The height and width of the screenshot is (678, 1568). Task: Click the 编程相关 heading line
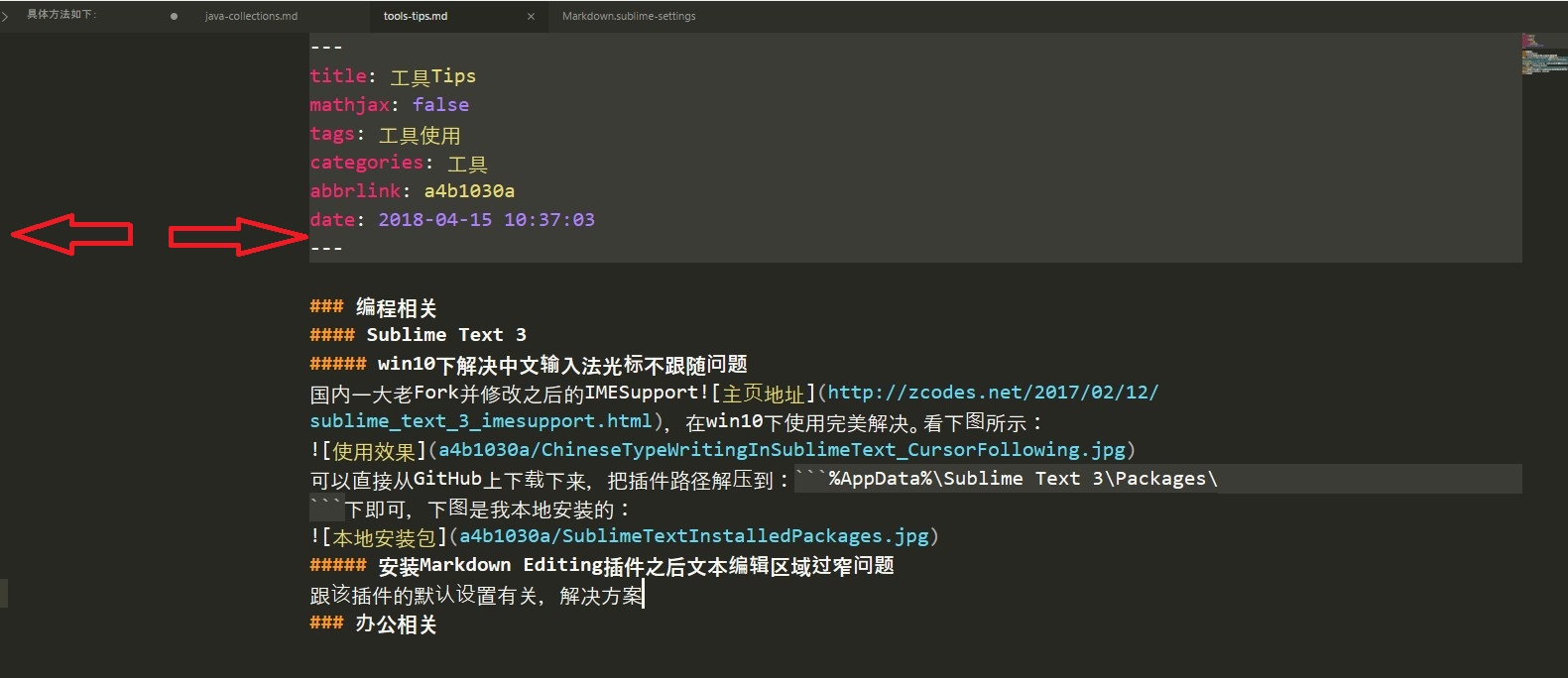pos(396,307)
